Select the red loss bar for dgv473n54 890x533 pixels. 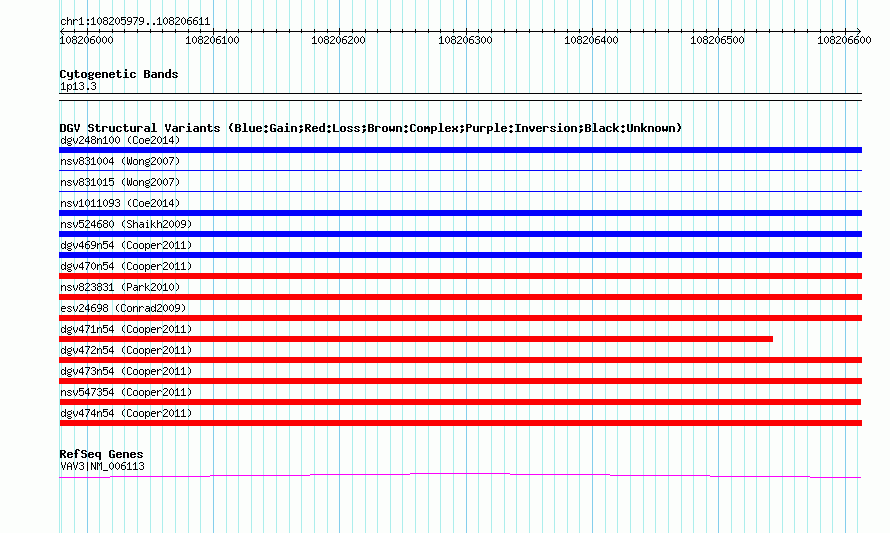pos(460,381)
